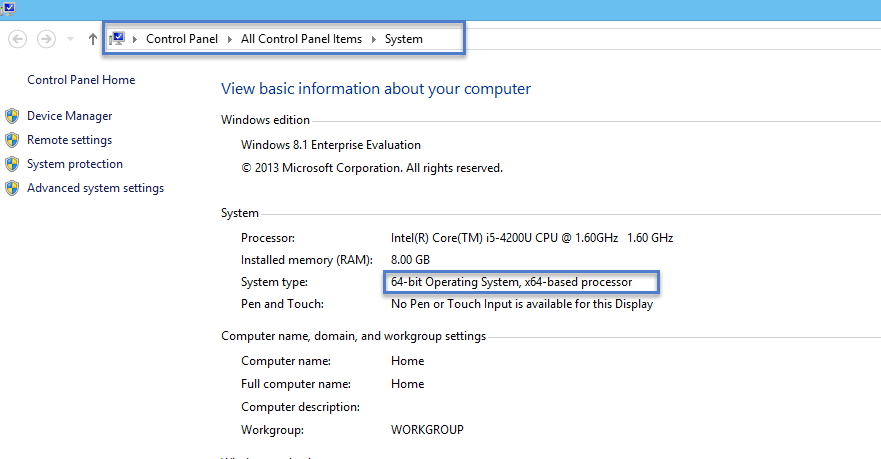Image resolution: width=881 pixels, height=459 pixels.
Task: Click the No Pen or Touch Input text
Action: [521, 304]
